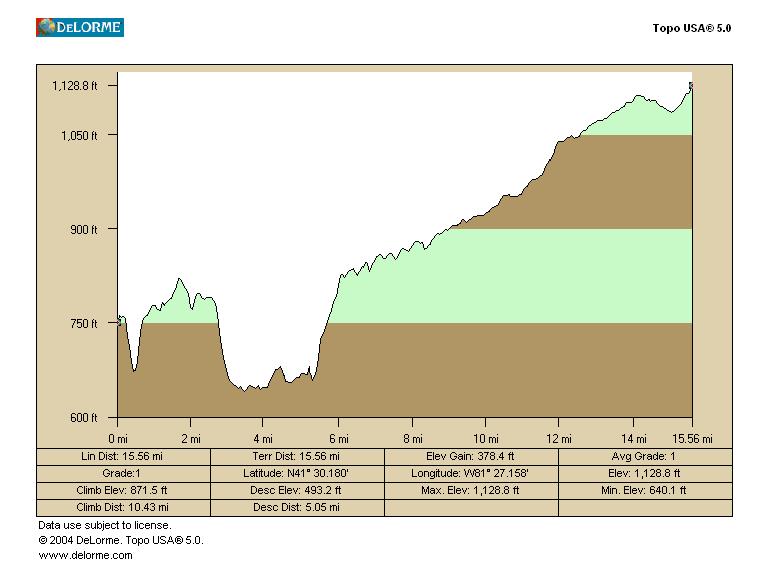This screenshot has width=768, height=572.
Task: Select the Longitude W81° 27.158' cell
Action: pos(471,473)
